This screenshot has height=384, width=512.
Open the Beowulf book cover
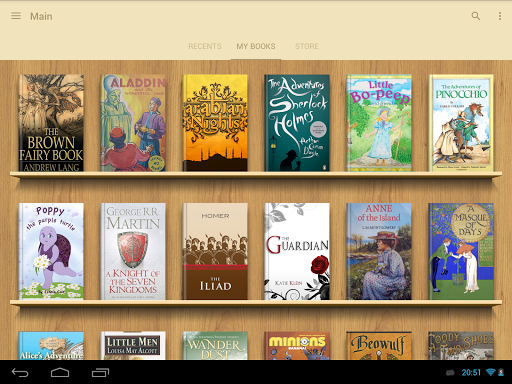[x=379, y=346]
